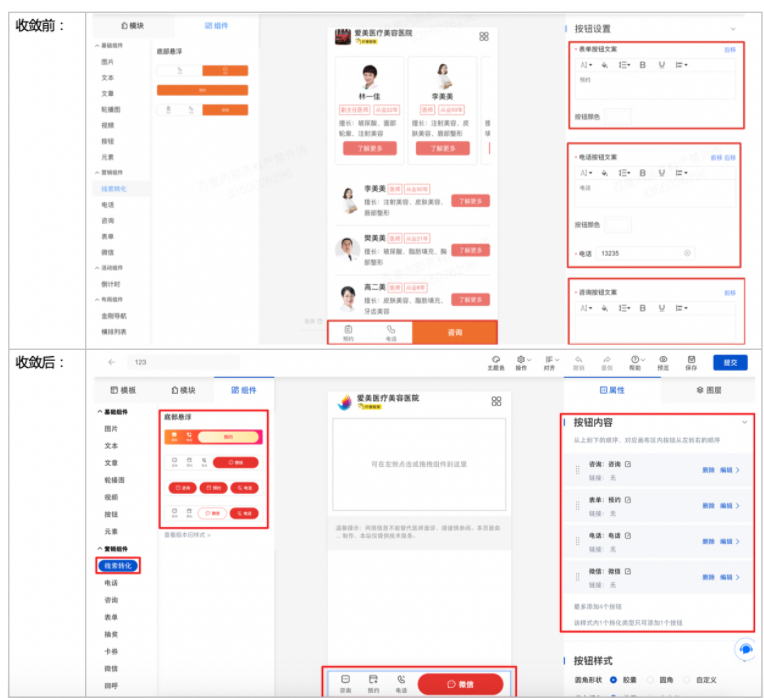Click the 按钮颜色 swatch under 表单按钮文案
Image resolution: width=764 pixels, height=698 pixels.
pyautogui.click(x=618, y=117)
